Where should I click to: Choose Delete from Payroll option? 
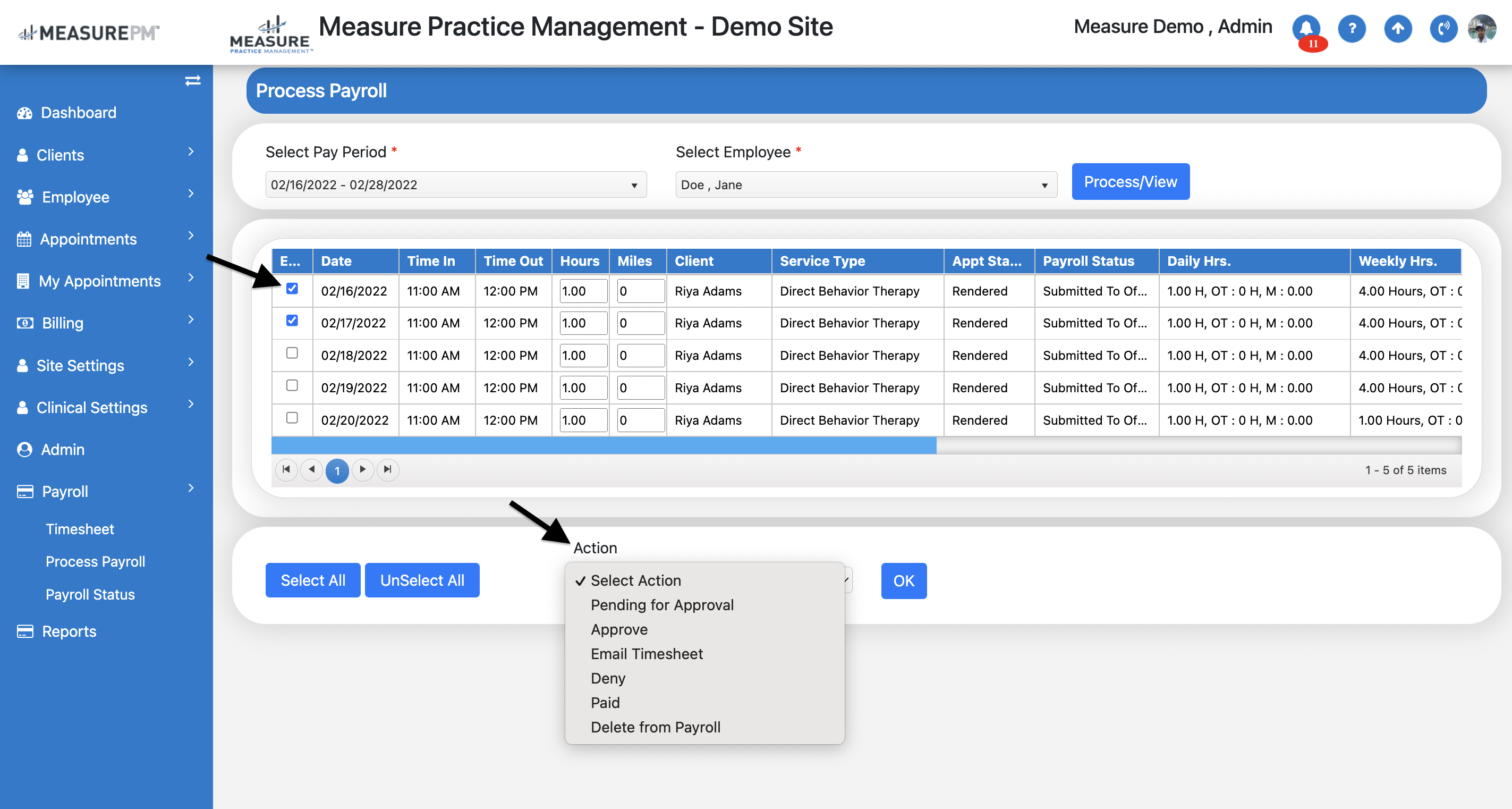pyautogui.click(x=655, y=727)
